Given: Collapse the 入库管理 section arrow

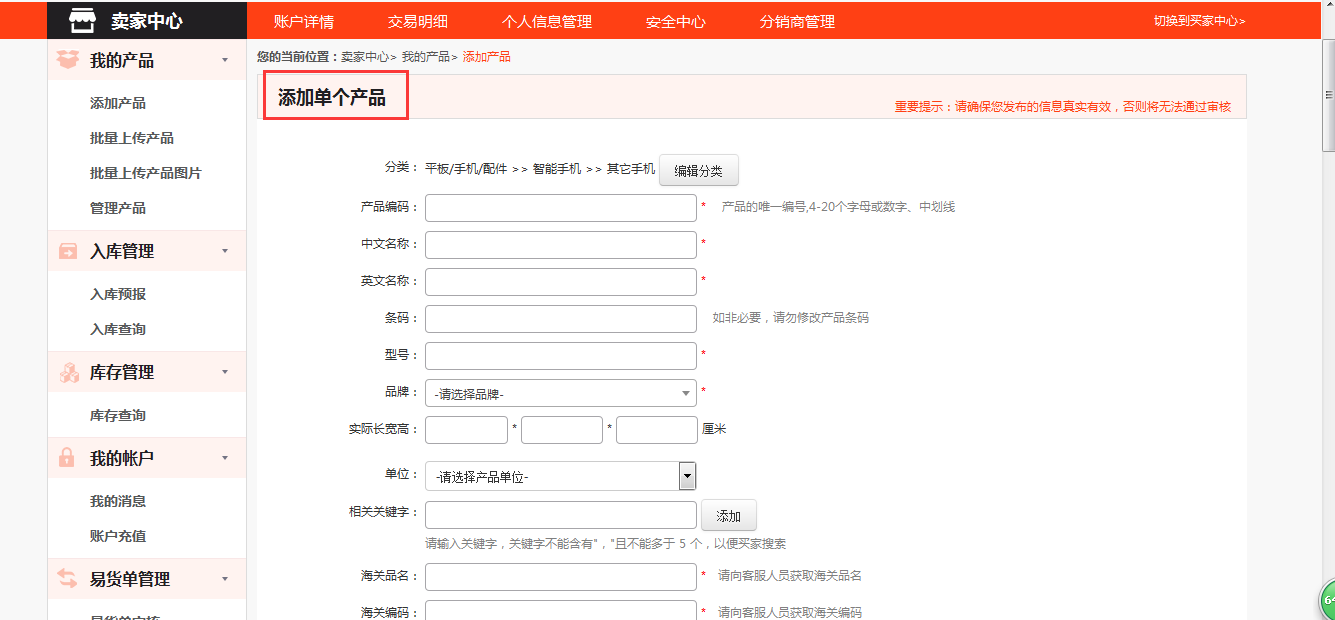Looking at the screenshot, I should (x=225, y=251).
